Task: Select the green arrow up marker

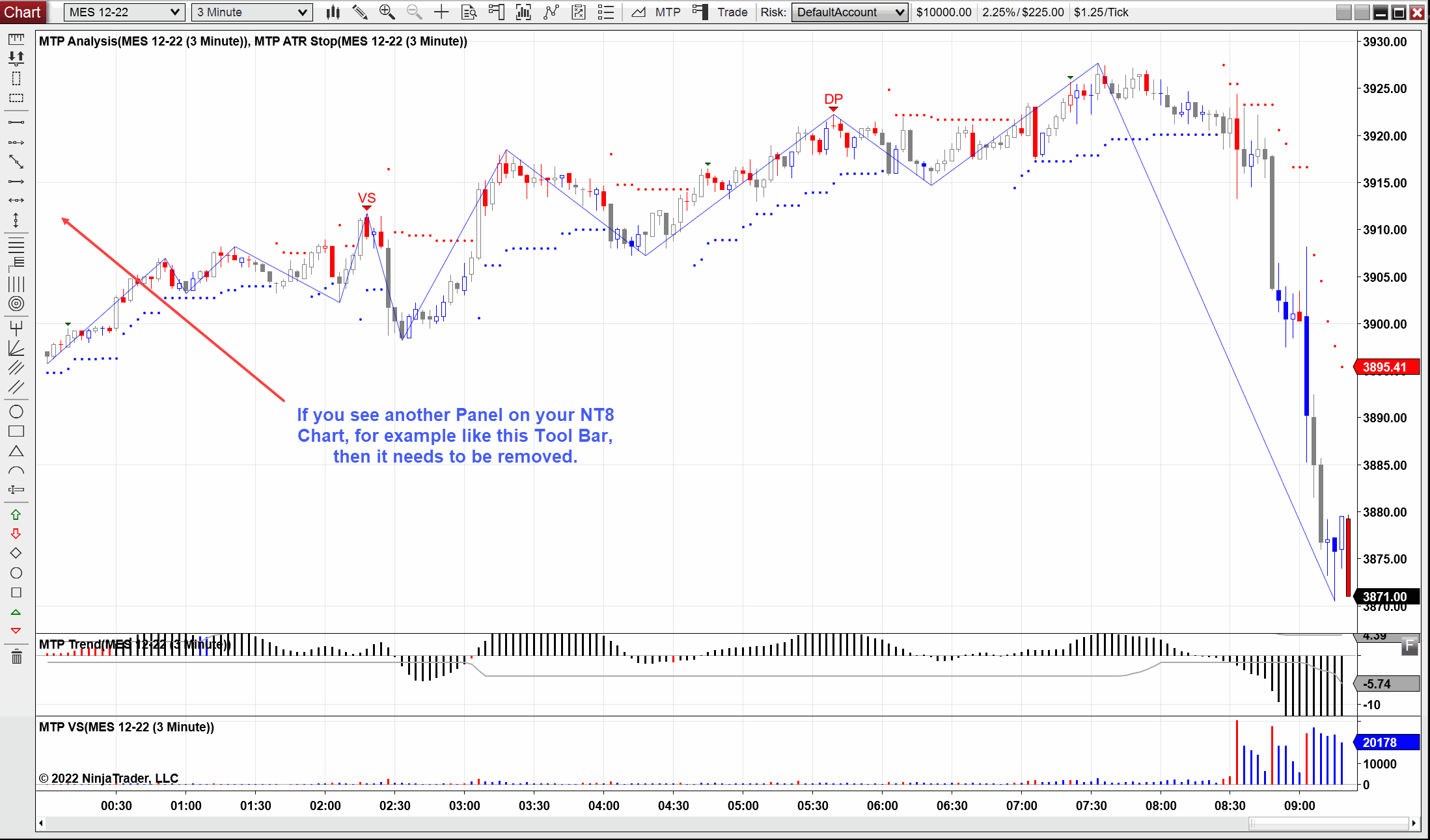Action: click(16, 515)
